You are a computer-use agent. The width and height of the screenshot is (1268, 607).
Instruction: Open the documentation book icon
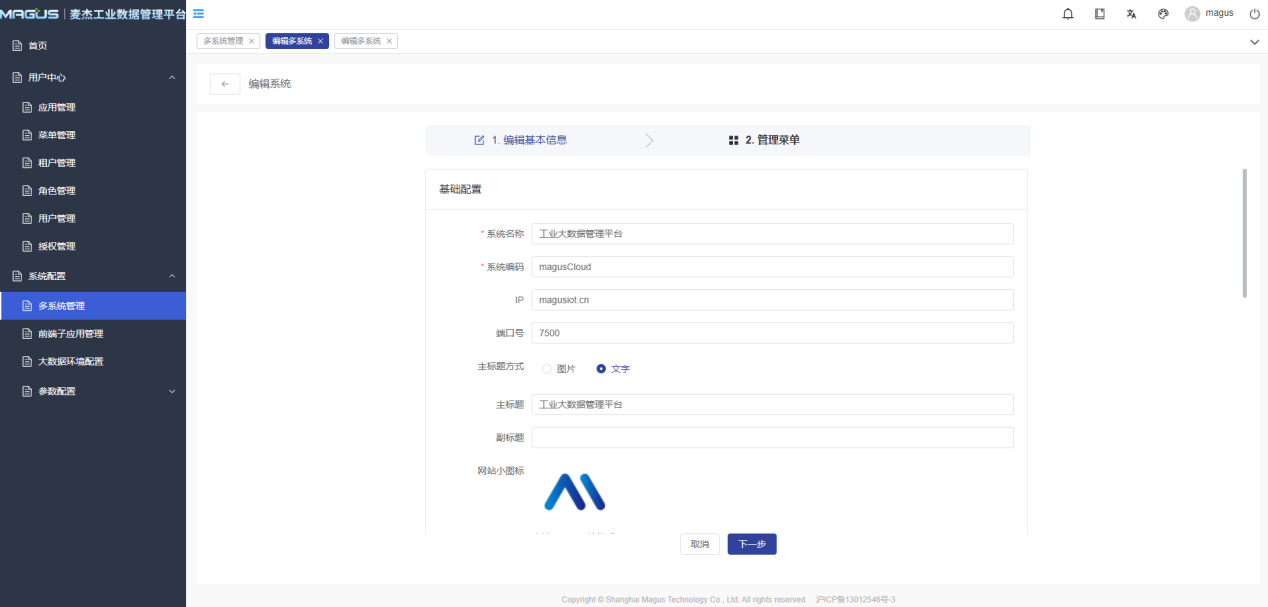1100,14
